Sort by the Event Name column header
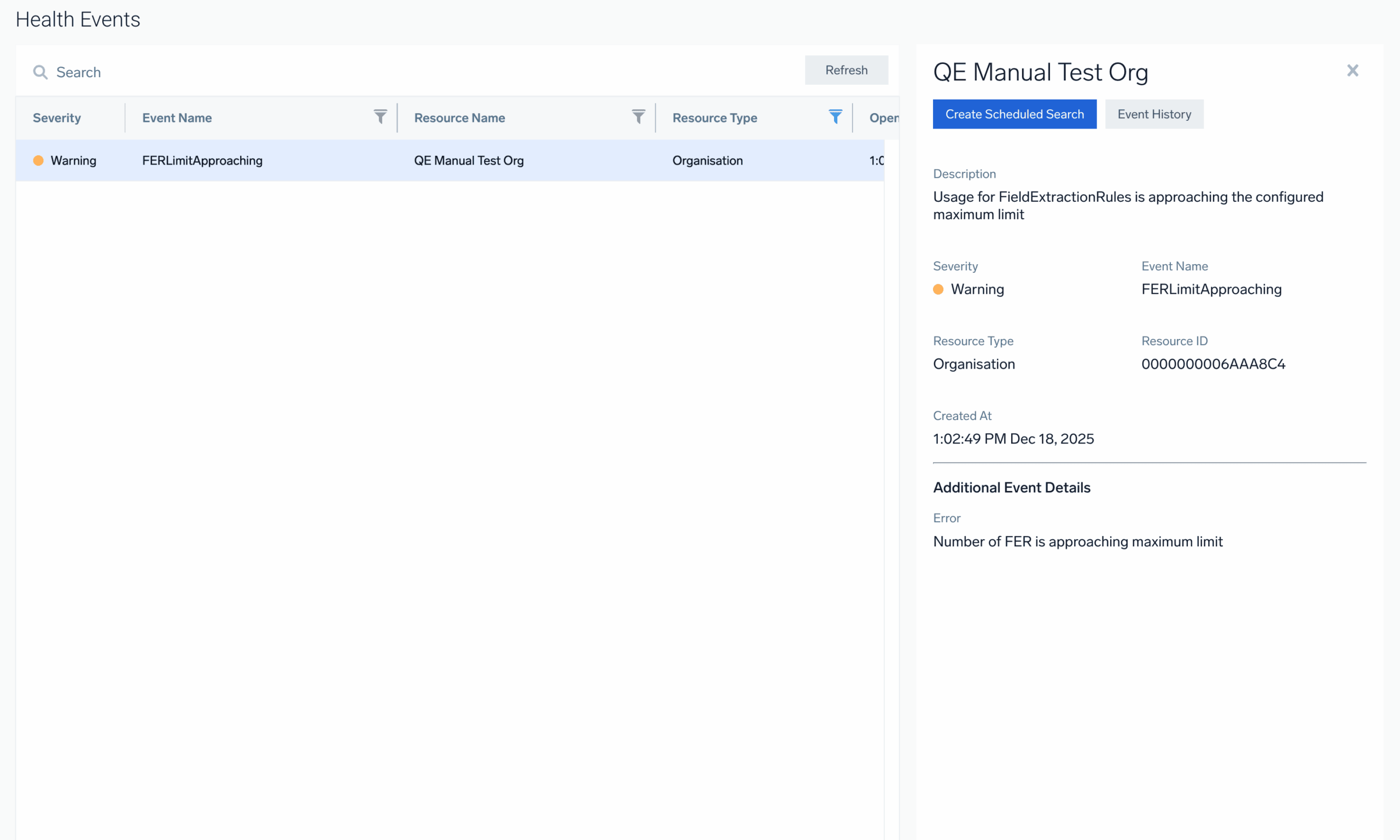1400x840 pixels. point(177,118)
